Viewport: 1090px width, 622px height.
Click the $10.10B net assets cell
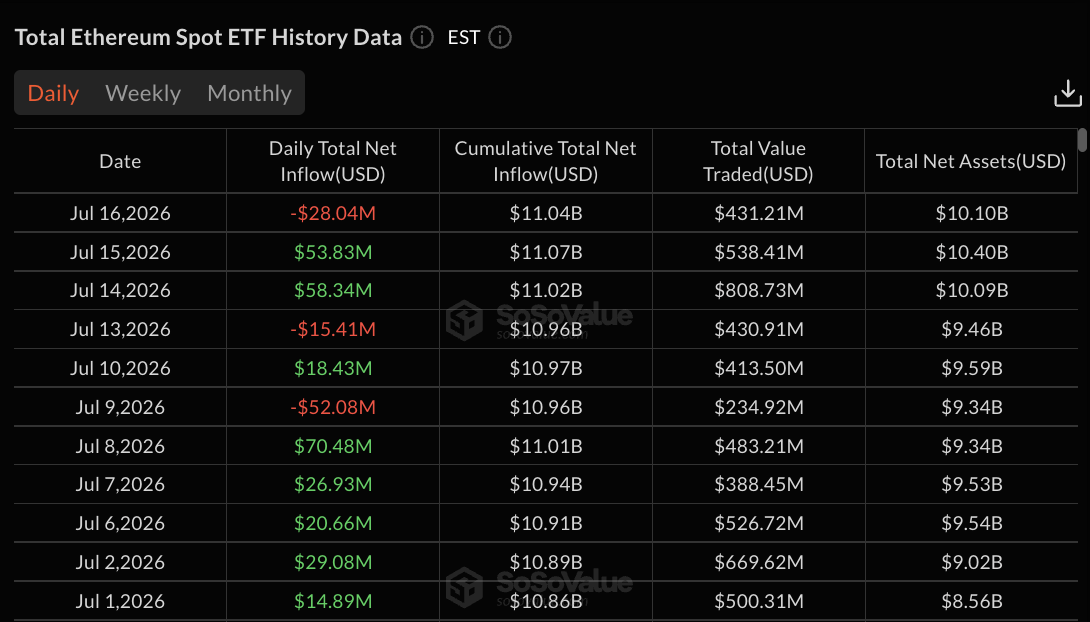click(x=971, y=213)
